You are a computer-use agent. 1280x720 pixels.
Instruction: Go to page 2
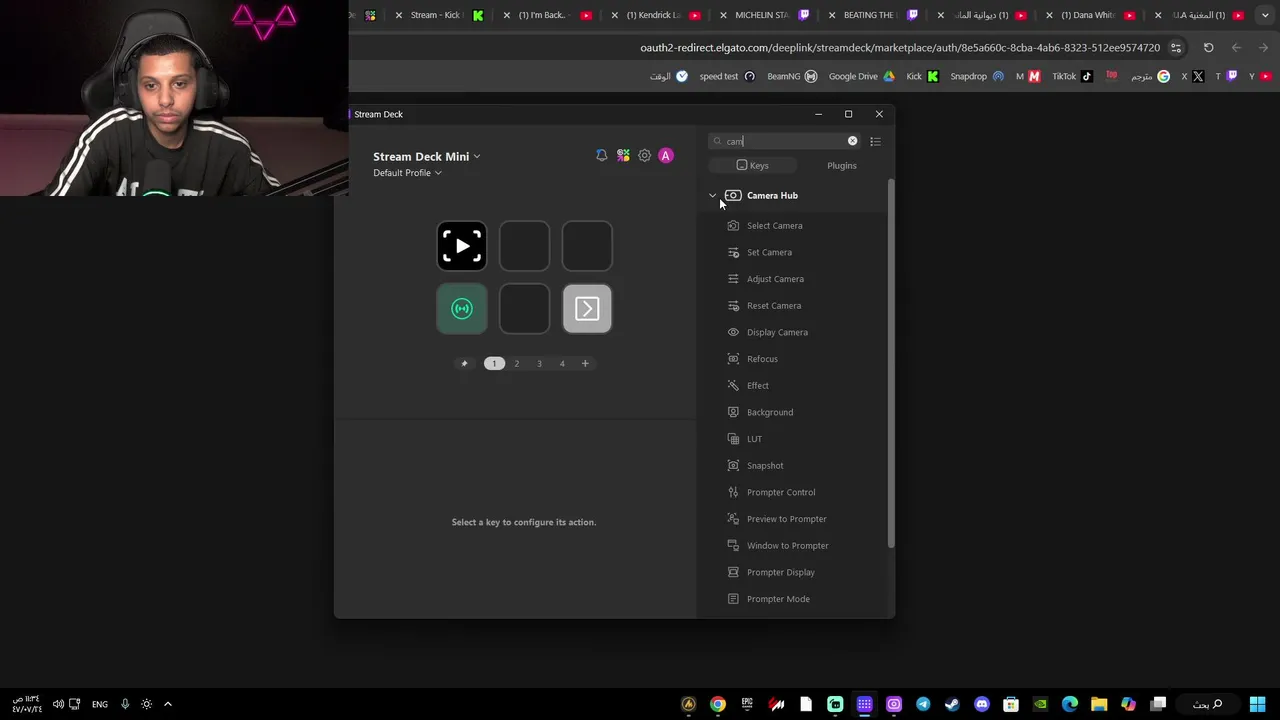point(517,364)
